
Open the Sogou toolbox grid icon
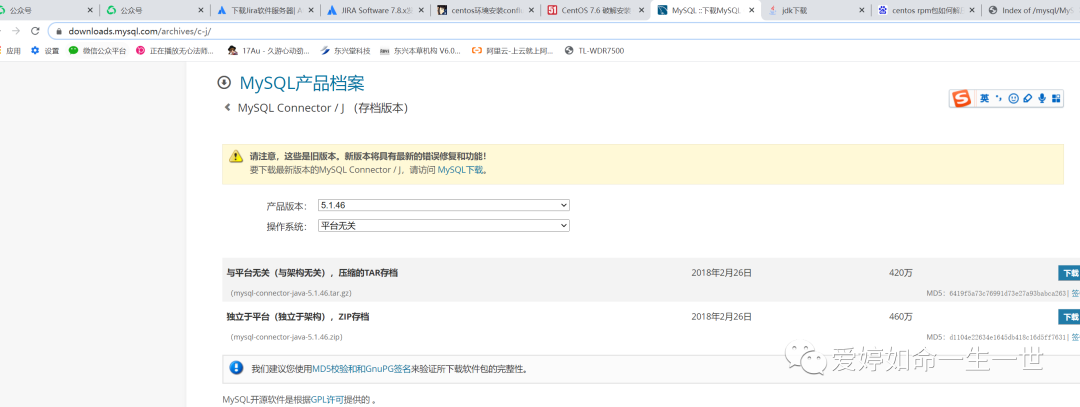point(1057,98)
